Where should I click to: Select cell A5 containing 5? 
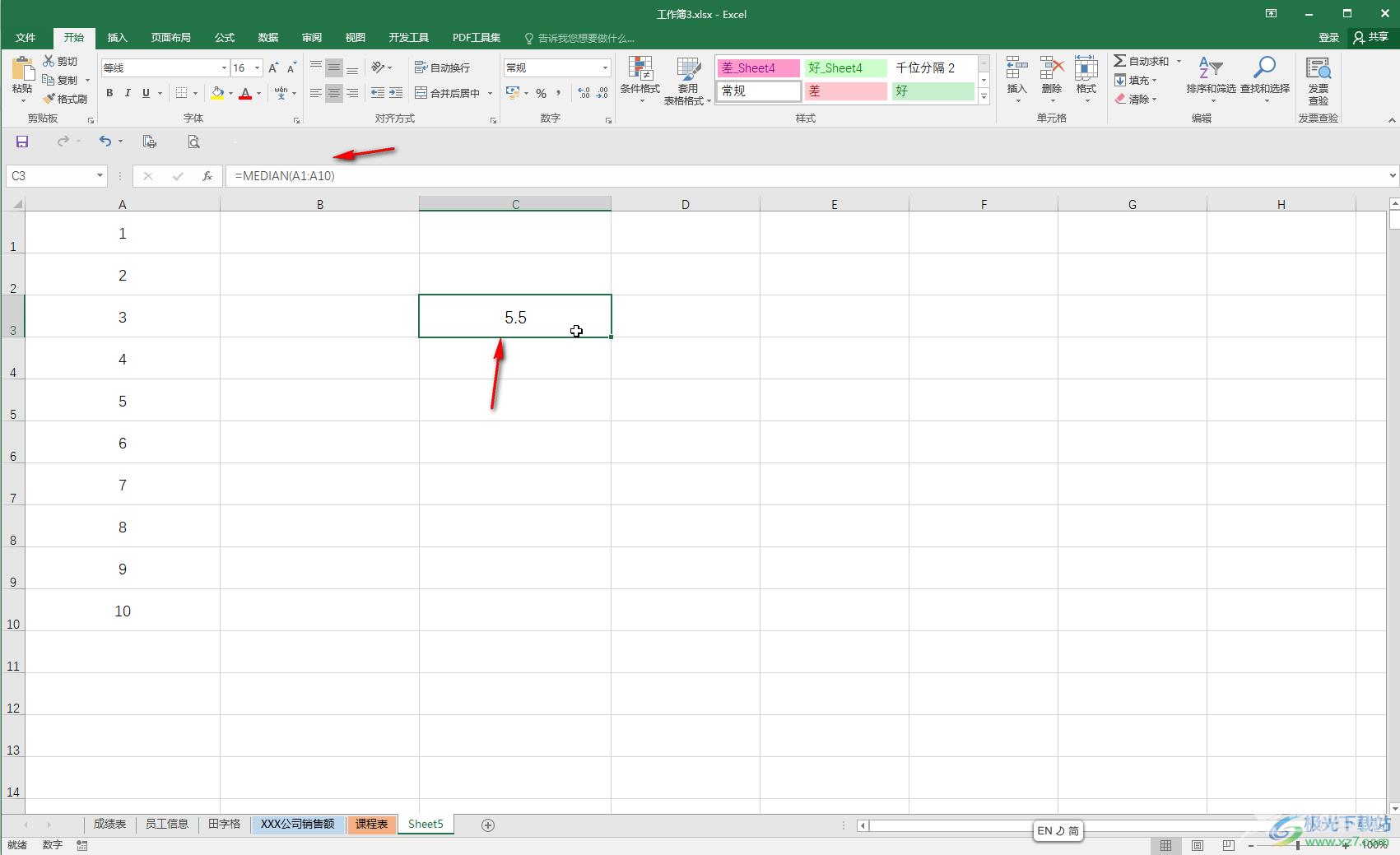pos(123,401)
